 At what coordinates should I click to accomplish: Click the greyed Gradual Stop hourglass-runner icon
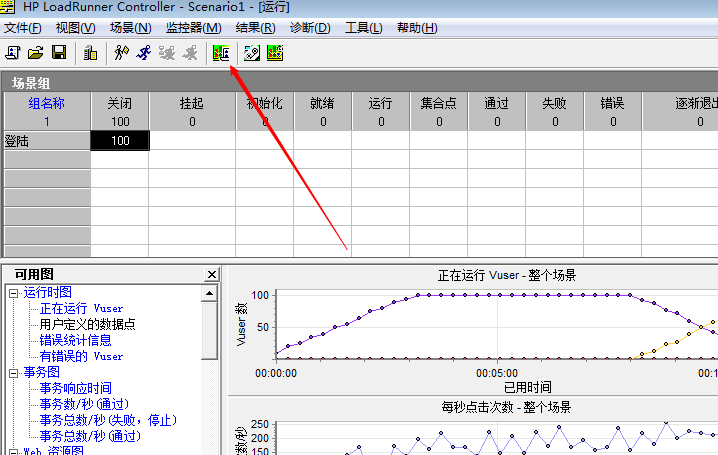point(167,53)
